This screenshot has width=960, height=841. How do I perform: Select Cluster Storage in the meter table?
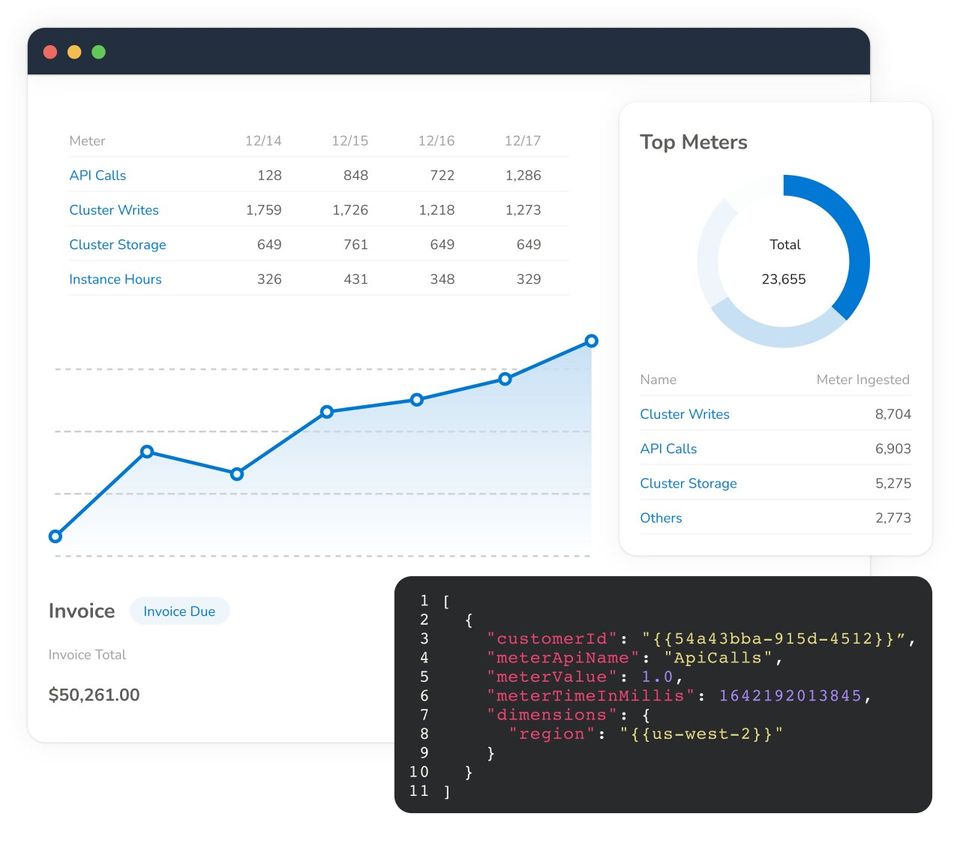pos(118,245)
